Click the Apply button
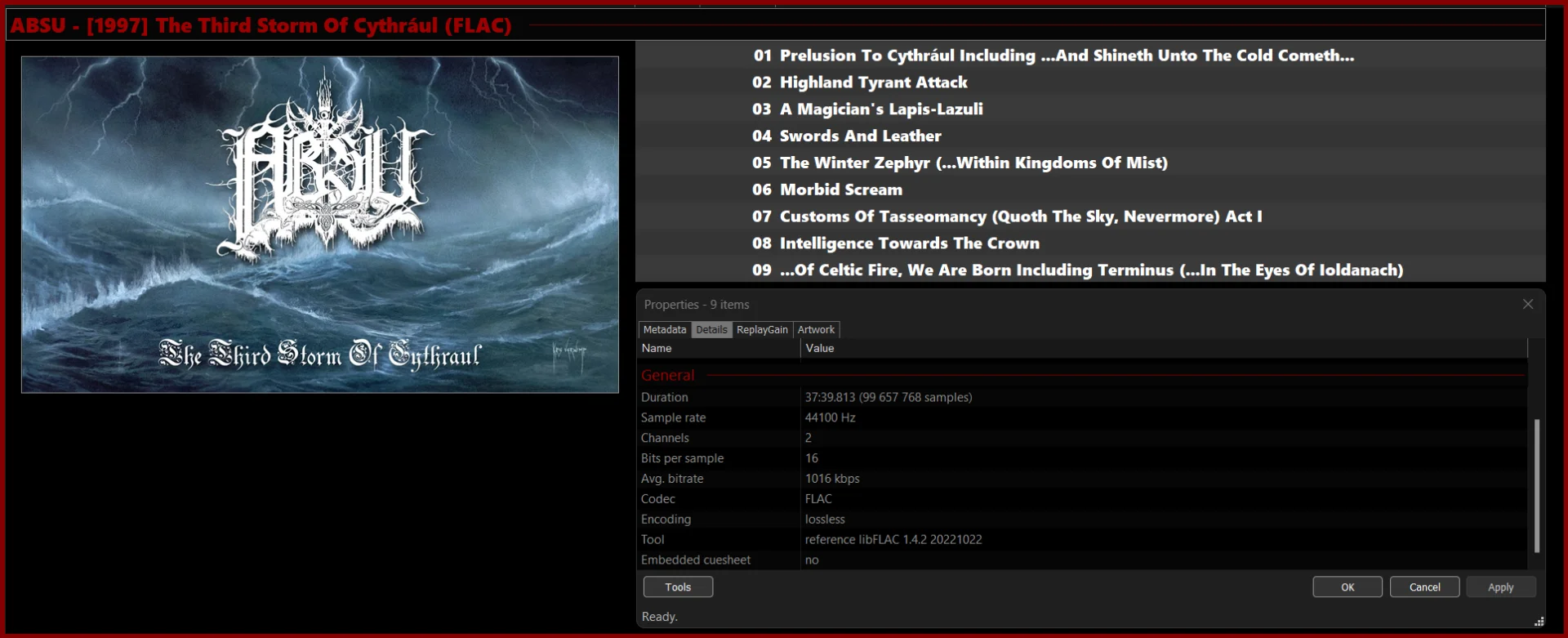Viewport: 1568px width, 638px height. [x=1501, y=587]
